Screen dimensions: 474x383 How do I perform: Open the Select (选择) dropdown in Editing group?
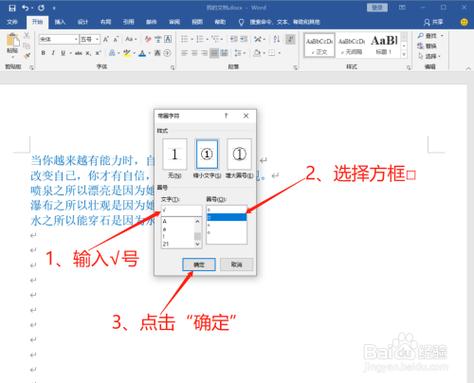pos(429,56)
